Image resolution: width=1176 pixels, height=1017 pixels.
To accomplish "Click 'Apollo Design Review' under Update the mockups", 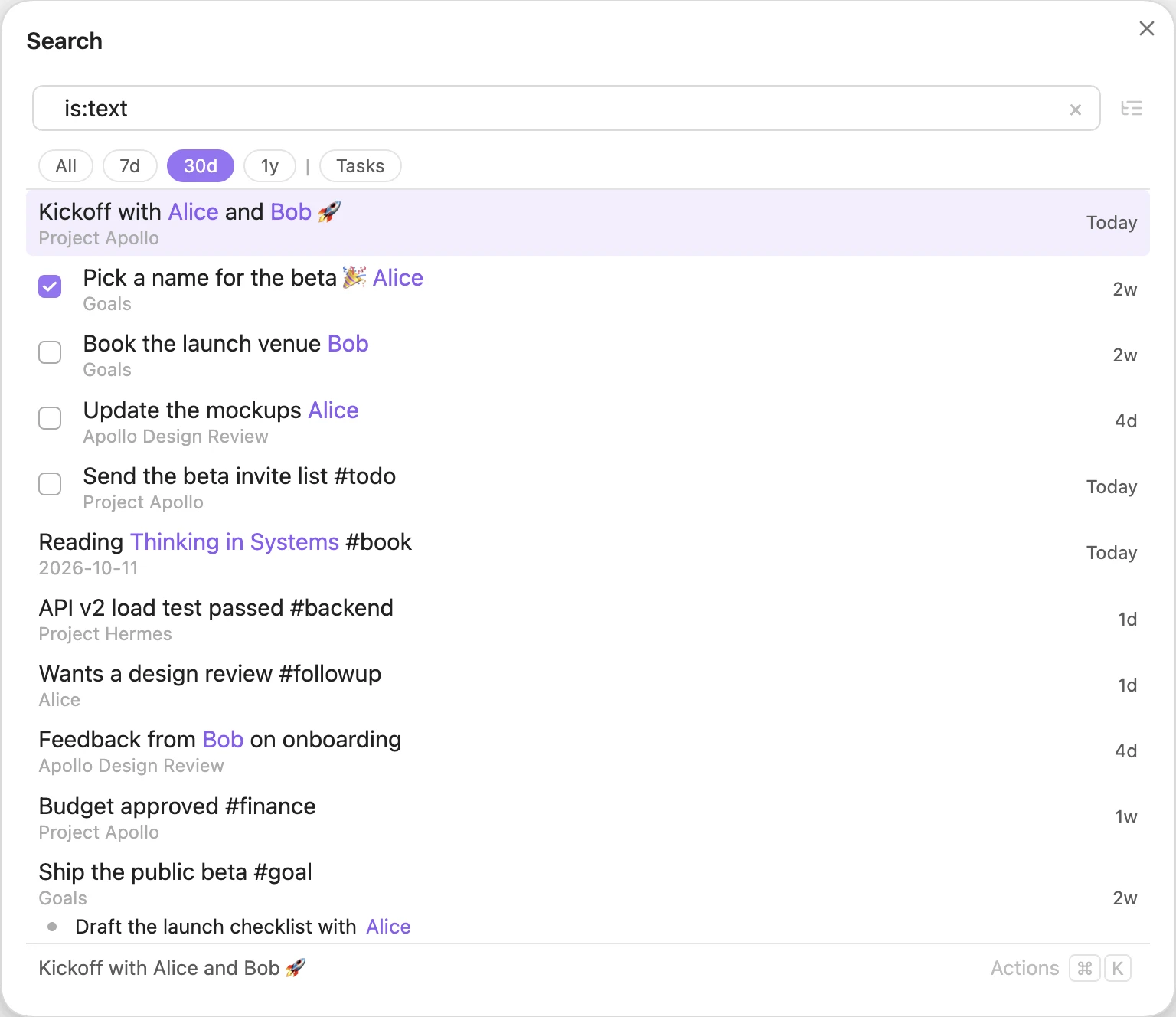I will pyautogui.click(x=176, y=437).
